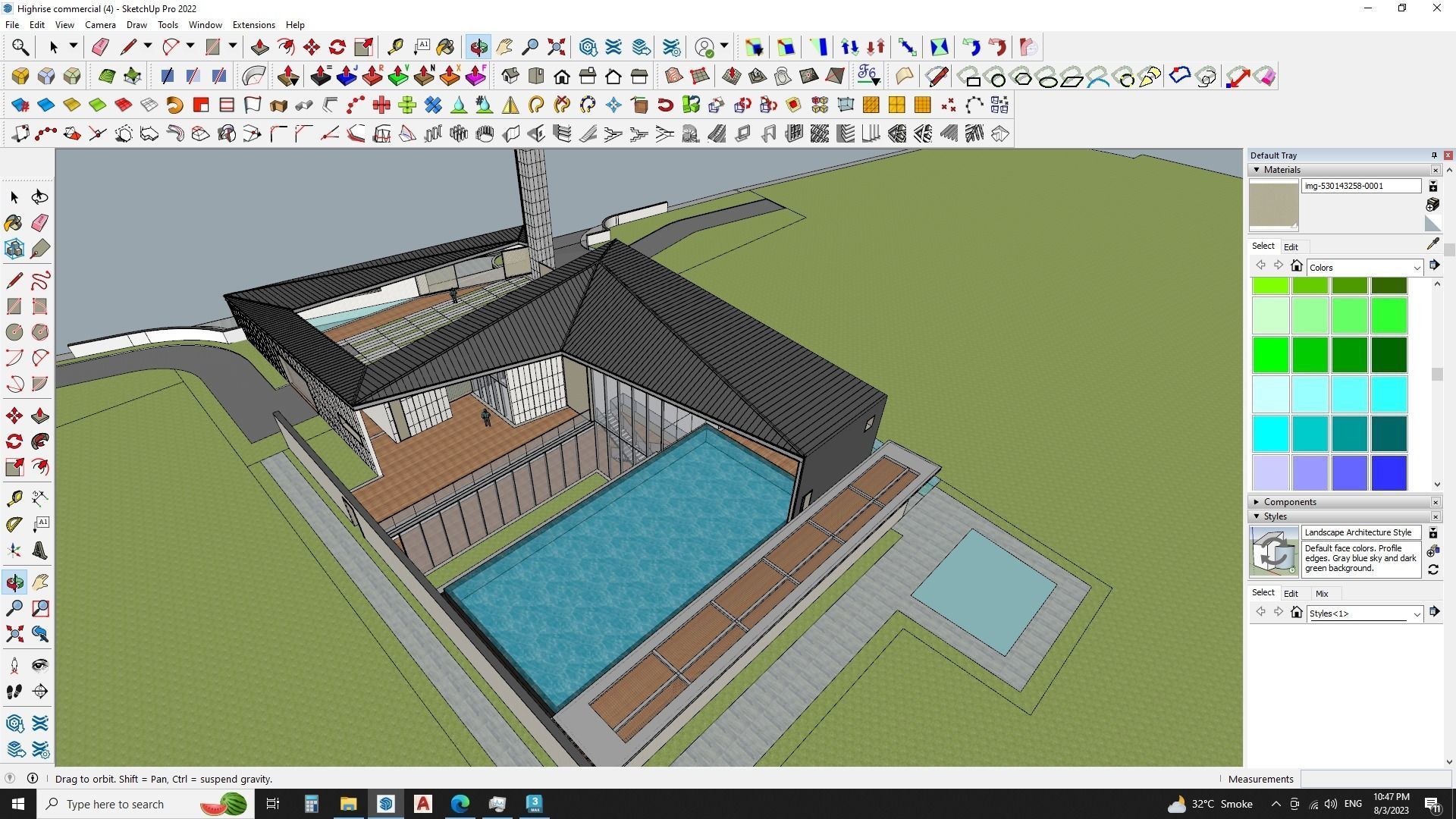Select the Tape Measure tool
The image size is (1456, 819).
coord(14,498)
